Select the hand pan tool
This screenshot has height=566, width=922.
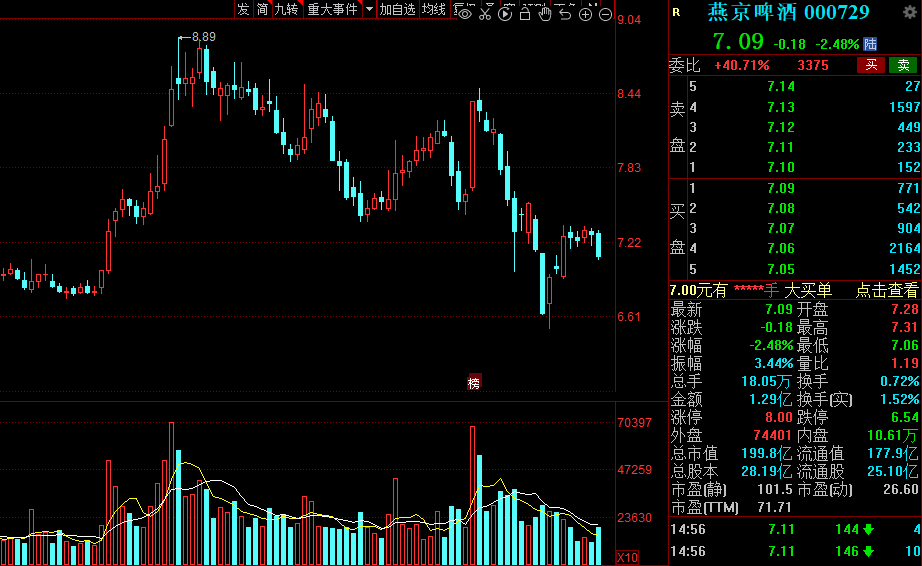545,13
